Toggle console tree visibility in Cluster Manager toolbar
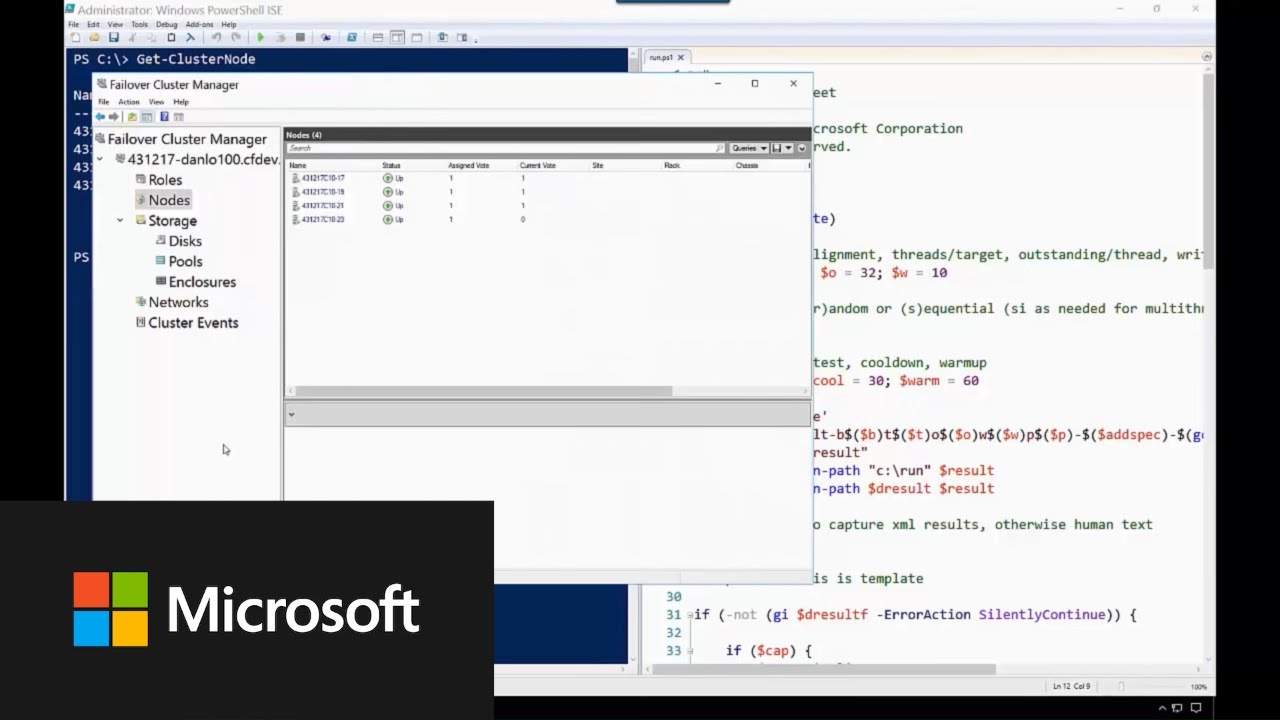The height and width of the screenshot is (720, 1280). (147, 116)
